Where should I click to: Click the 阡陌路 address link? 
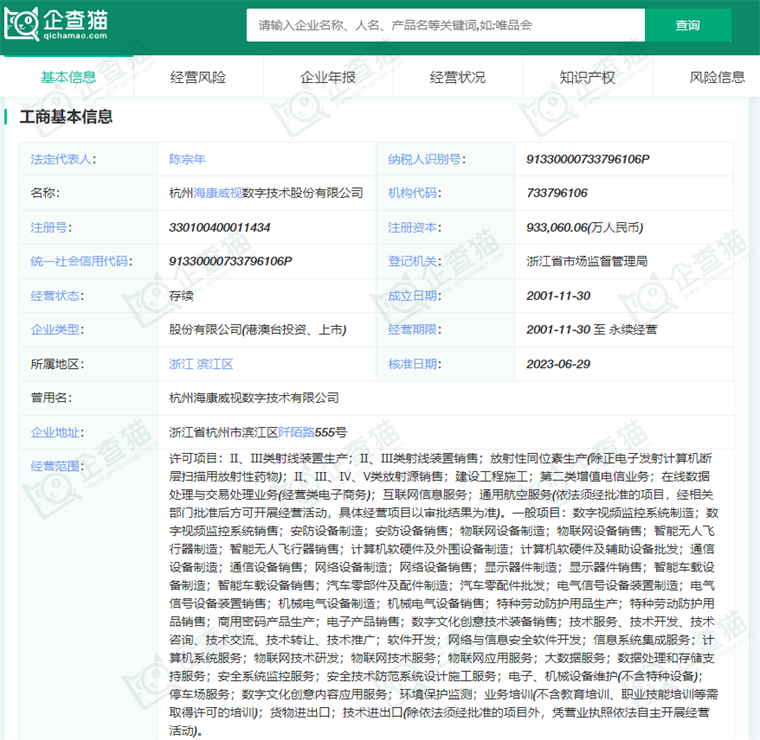pos(296,433)
